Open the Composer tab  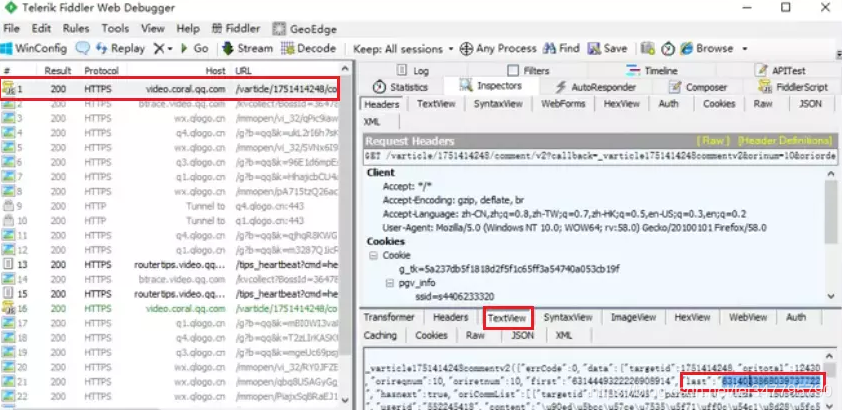click(699, 87)
